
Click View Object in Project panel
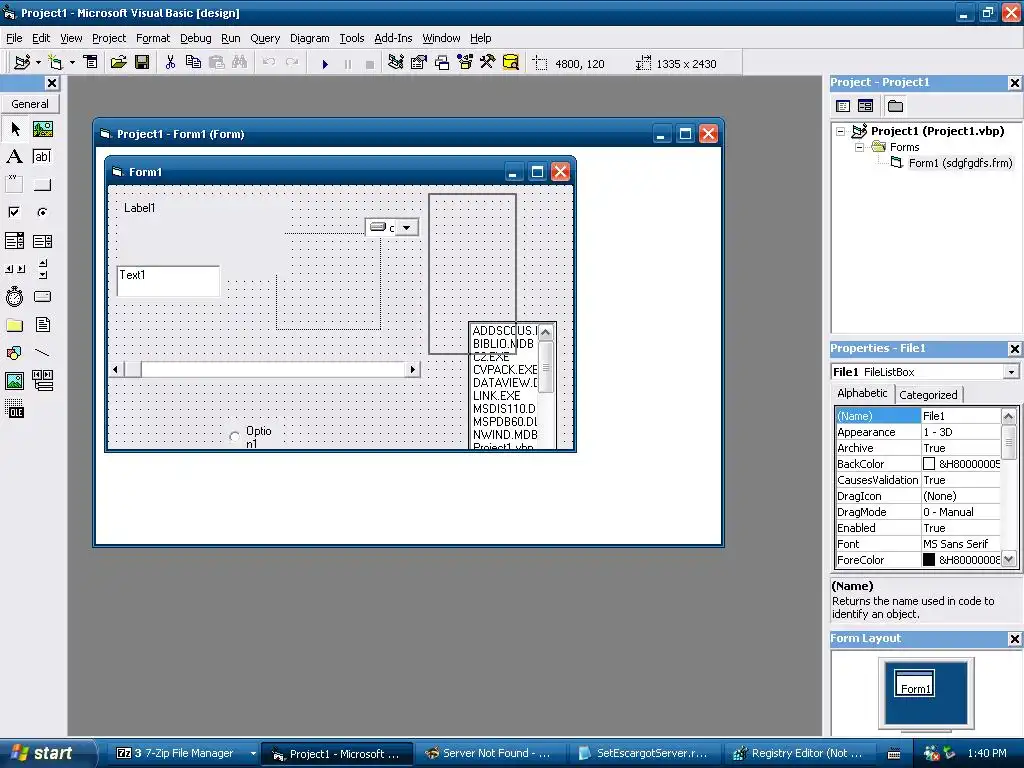pos(865,106)
